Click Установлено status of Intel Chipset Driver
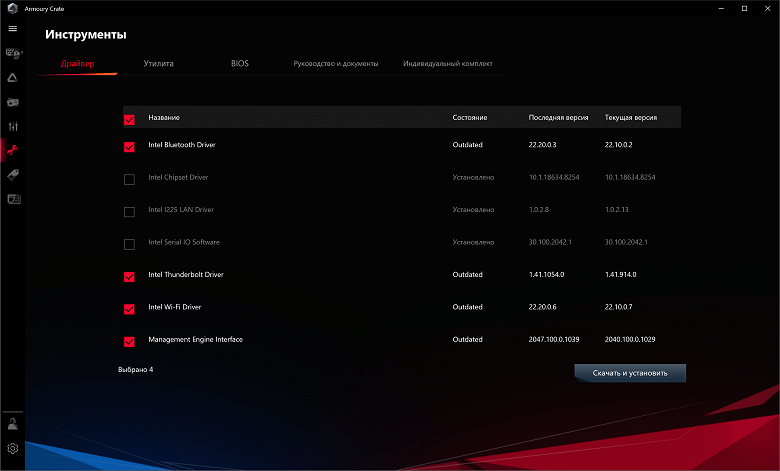 pos(473,177)
